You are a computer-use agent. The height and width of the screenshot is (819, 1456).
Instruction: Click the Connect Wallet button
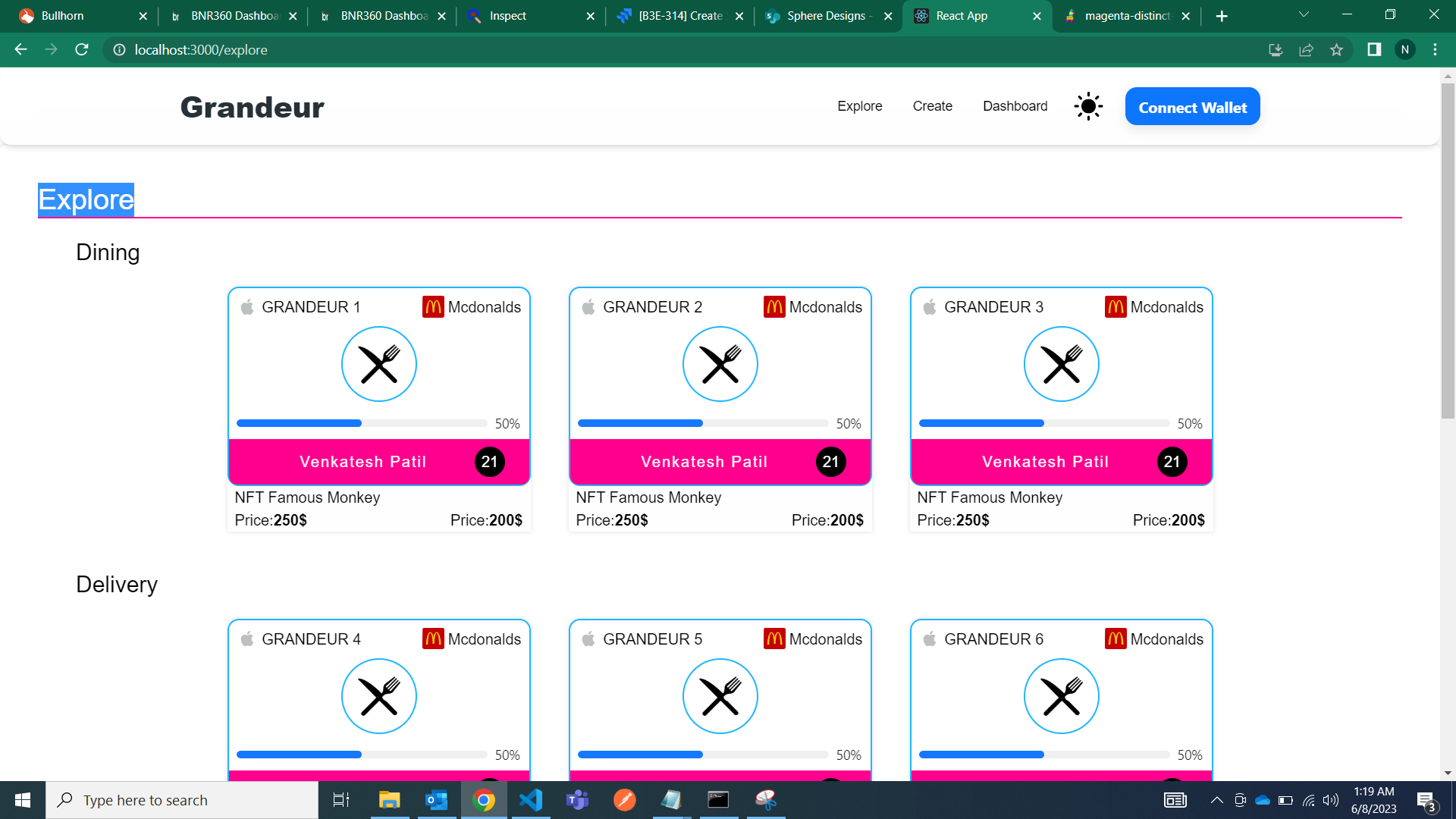tap(1192, 107)
